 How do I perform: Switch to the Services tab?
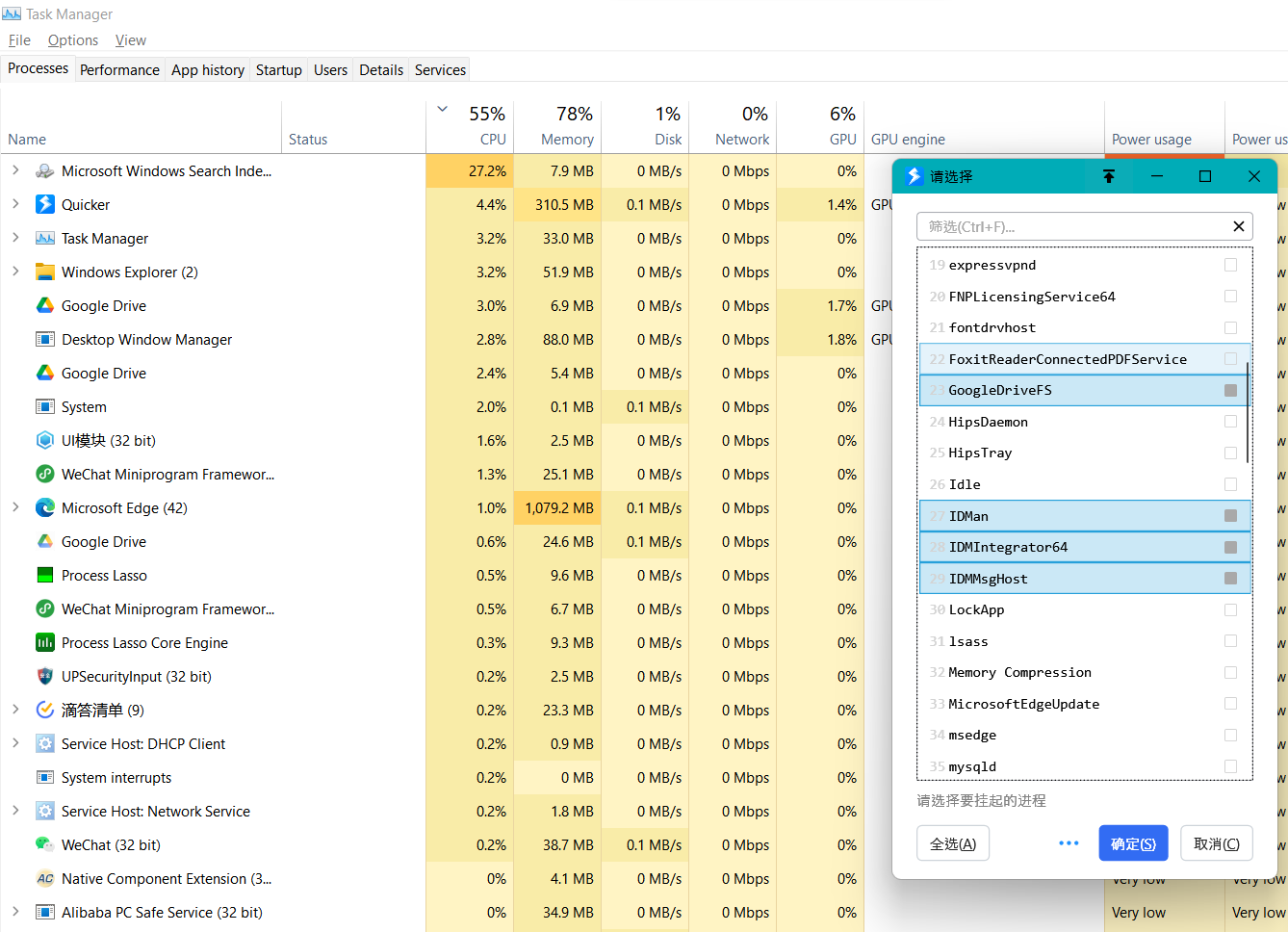click(440, 69)
